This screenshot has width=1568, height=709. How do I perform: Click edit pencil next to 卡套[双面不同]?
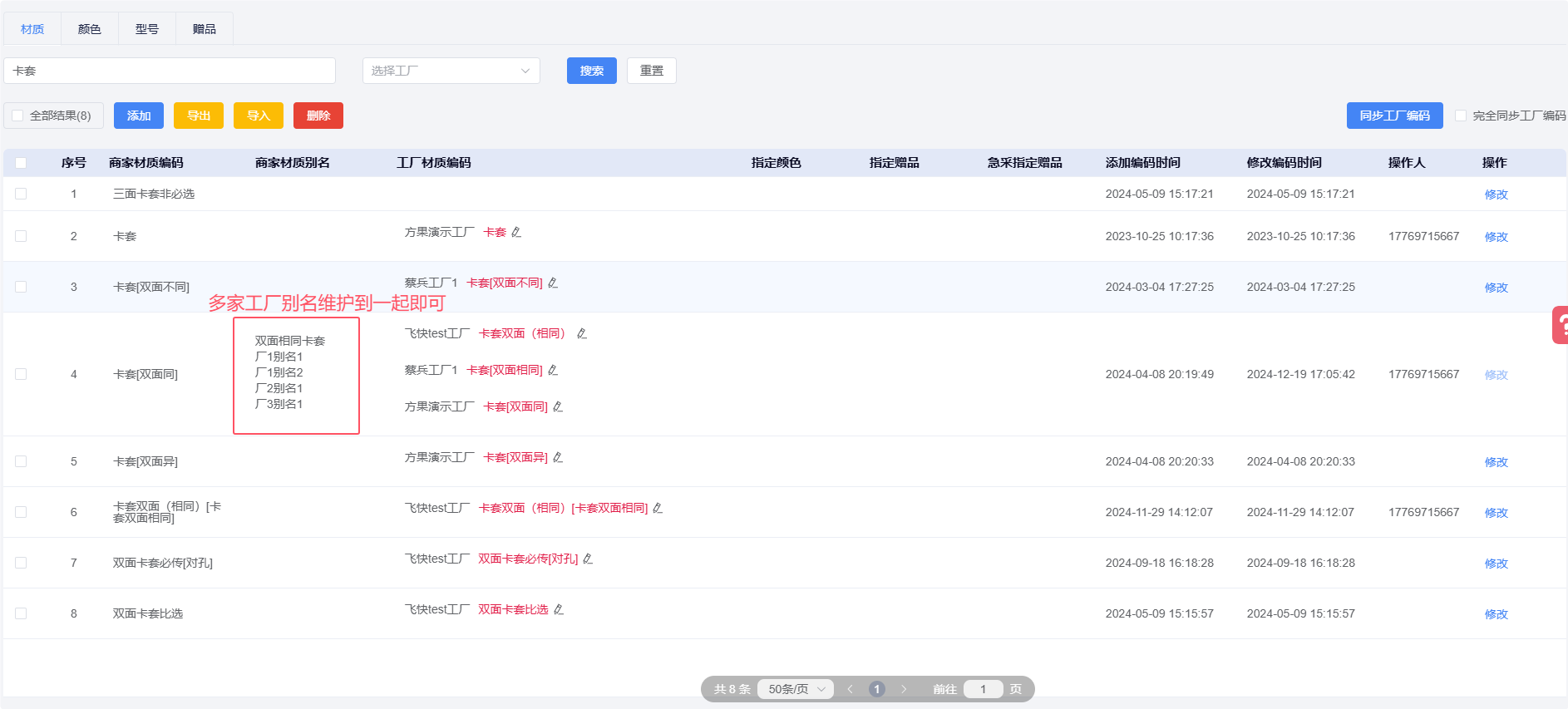553,283
